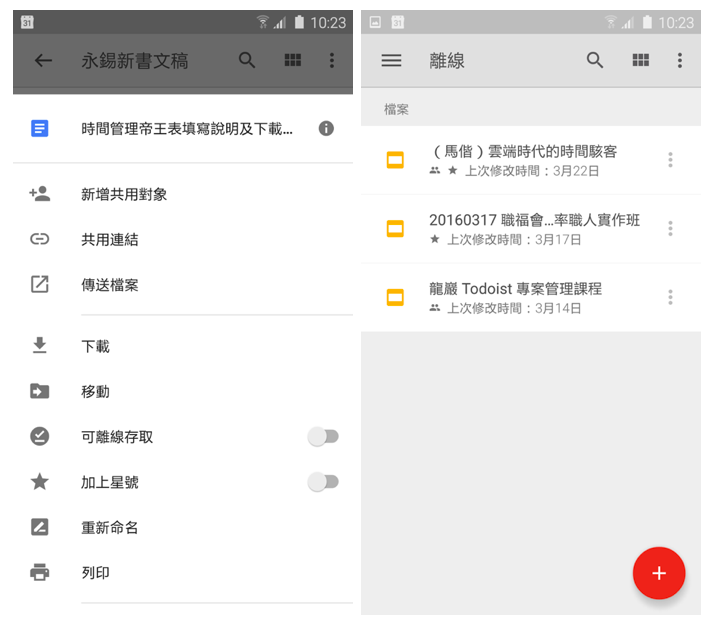Image resolution: width=717 pixels, height=629 pixels.
Task: Tap the red plus button to create new
Action: pyautogui.click(x=659, y=573)
